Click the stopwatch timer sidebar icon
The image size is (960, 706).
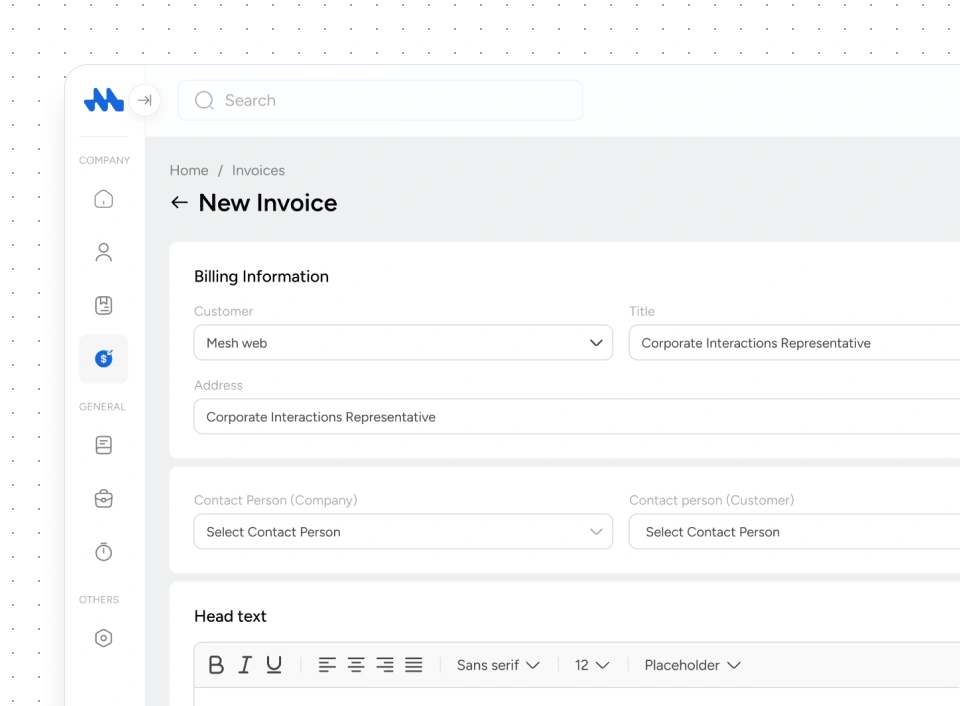click(x=103, y=552)
